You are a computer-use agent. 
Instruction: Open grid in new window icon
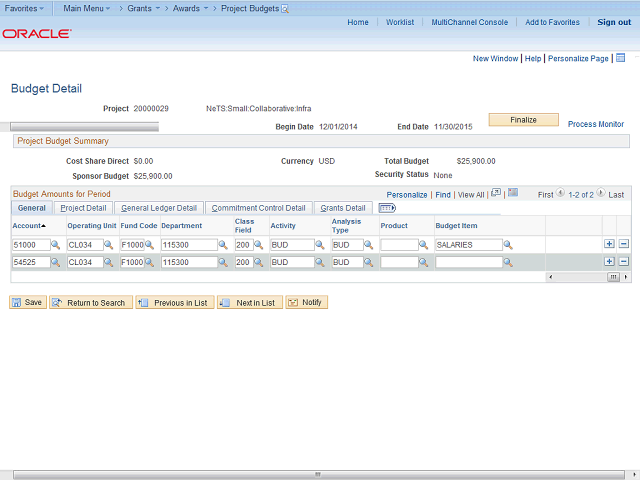(x=496, y=193)
